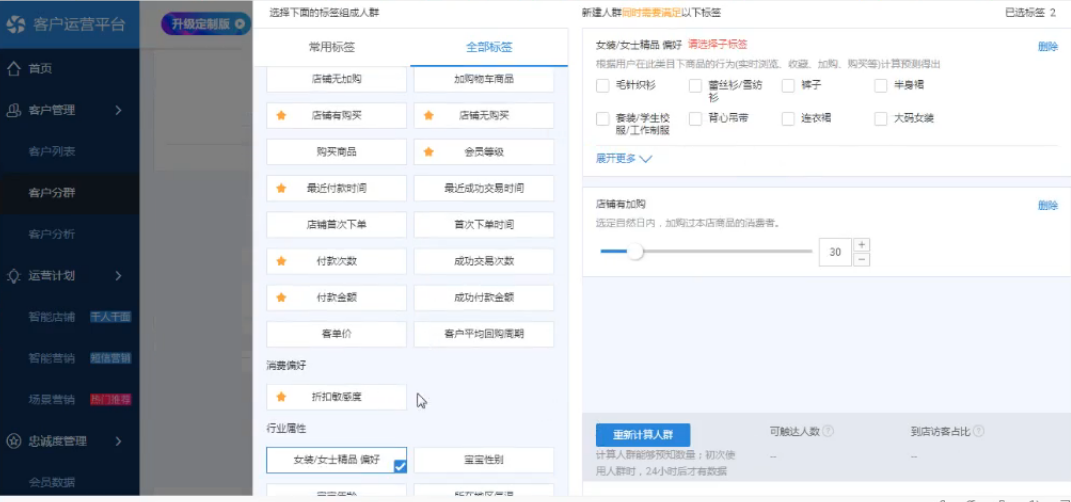1071x502 pixels.
Task: Click the 忠诚度管理 icon in sidebar
Action: click(14, 441)
